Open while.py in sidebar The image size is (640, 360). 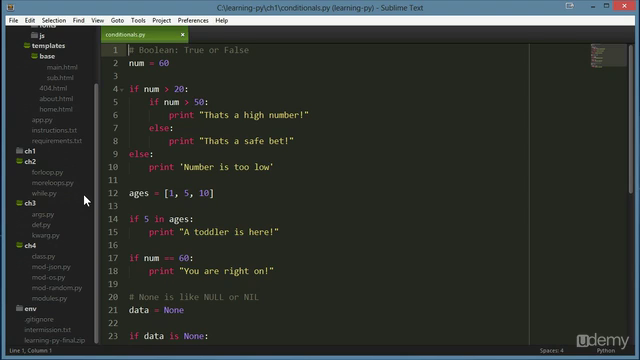pyautogui.click(x=44, y=193)
